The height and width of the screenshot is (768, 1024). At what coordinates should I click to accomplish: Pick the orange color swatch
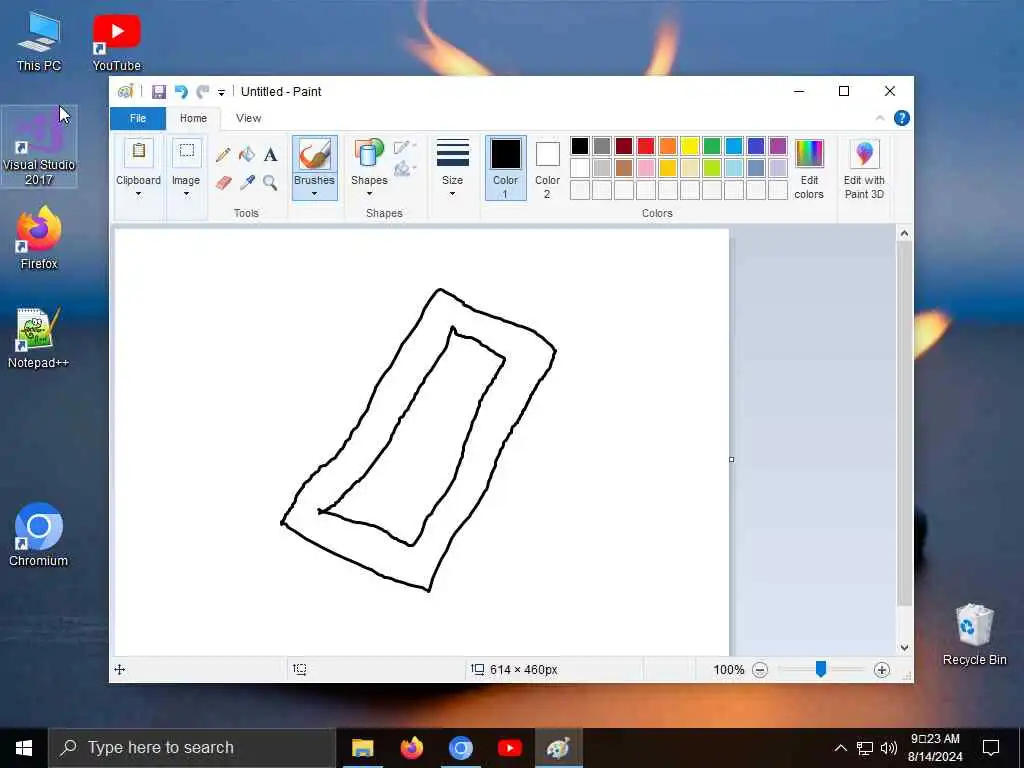coord(667,146)
